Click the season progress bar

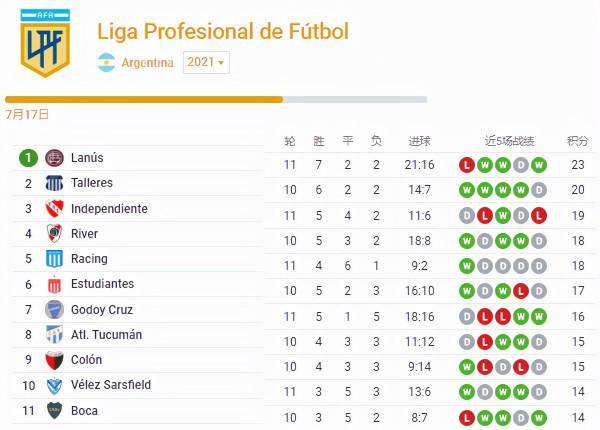click(216, 99)
